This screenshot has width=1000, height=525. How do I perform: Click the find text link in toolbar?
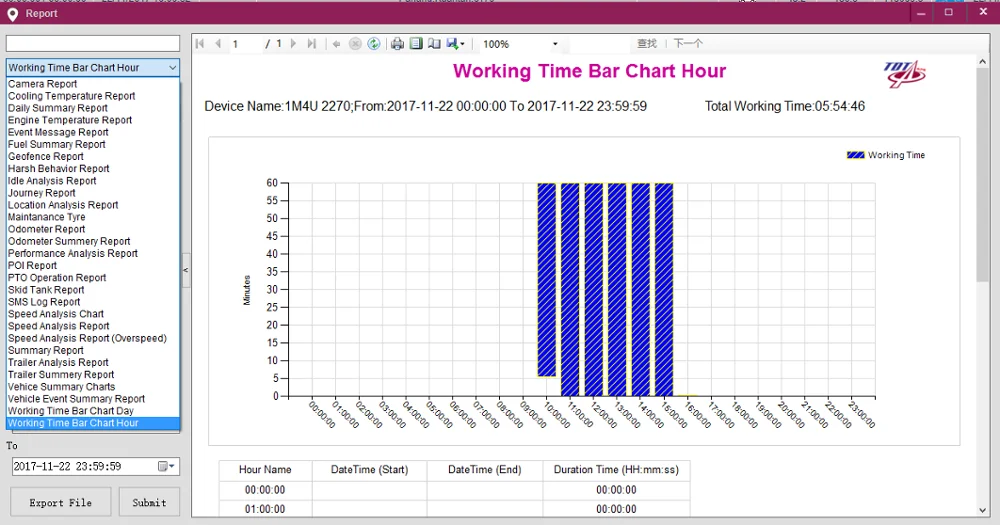tap(647, 44)
